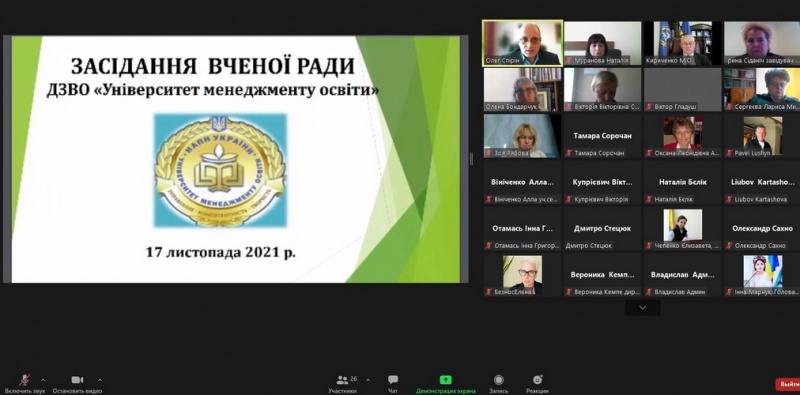The image size is (800, 395).
Task: Click muted mic icon beside Вероника Кемпе дир
Action: pyautogui.click(x=569, y=292)
